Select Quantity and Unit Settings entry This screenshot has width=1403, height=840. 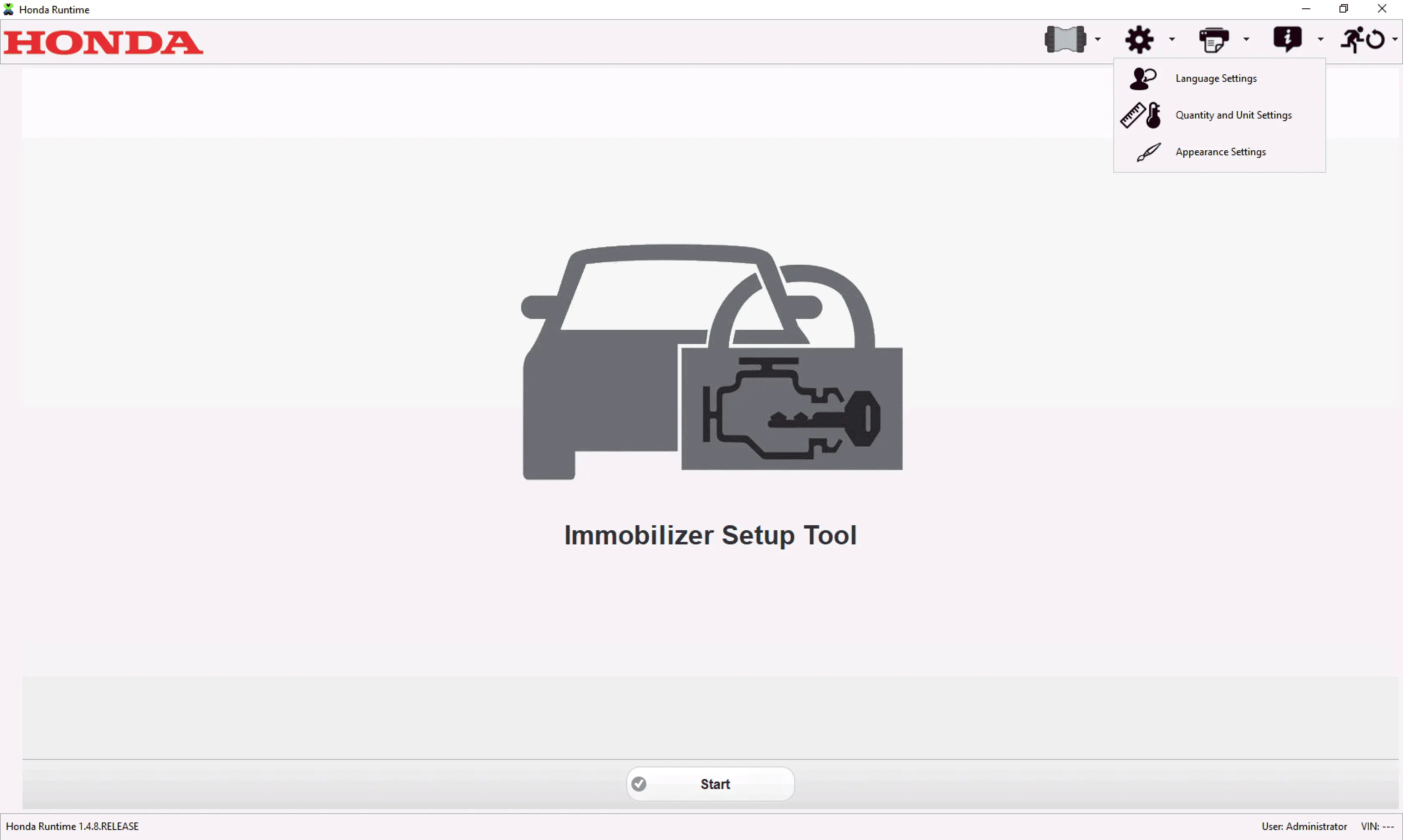(1220, 115)
